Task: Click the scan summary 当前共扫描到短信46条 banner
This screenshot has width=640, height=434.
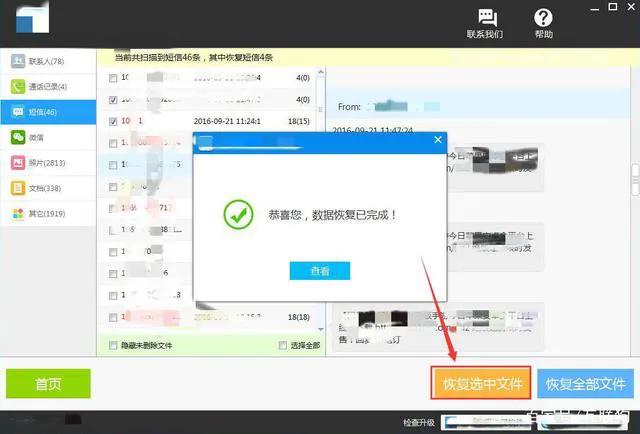Action: [x=193, y=58]
